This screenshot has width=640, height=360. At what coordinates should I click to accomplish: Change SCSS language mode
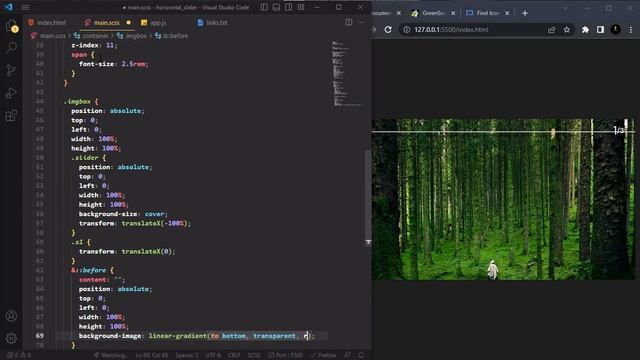[x=254, y=355]
